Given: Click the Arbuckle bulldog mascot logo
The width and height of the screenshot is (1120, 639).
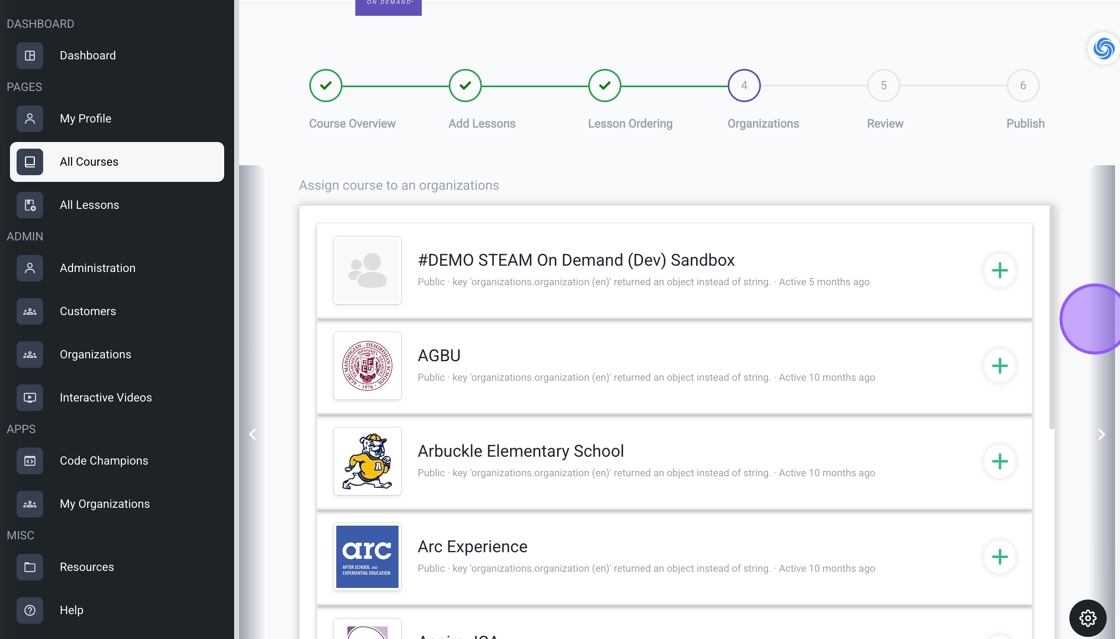Looking at the screenshot, I should (x=367, y=461).
